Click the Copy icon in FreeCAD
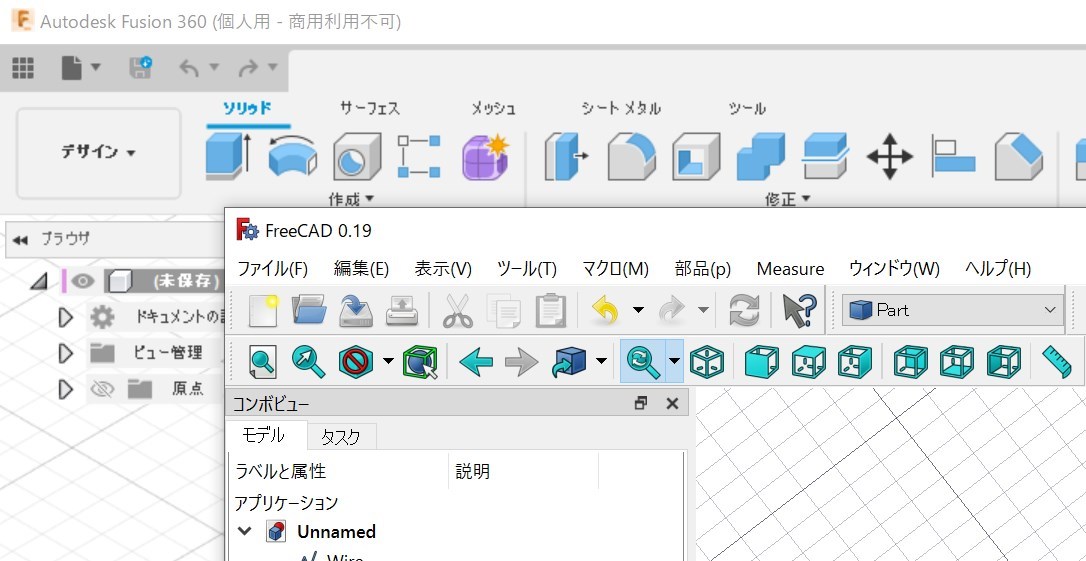Viewport: 1086px width, 561px height. (504, 310)
